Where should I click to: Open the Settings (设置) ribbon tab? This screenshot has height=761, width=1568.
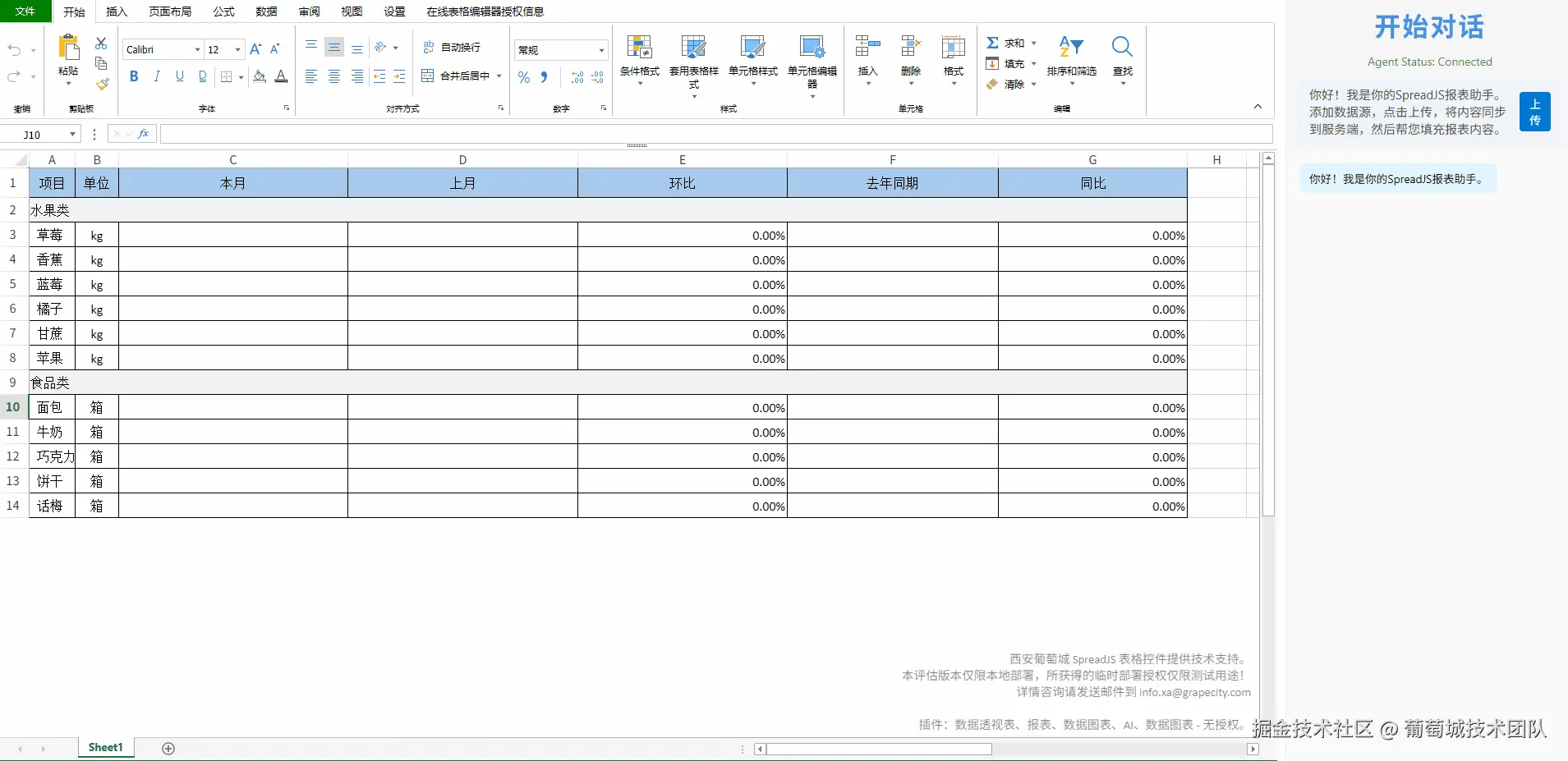pyautogui.click(x=394, y=11)
